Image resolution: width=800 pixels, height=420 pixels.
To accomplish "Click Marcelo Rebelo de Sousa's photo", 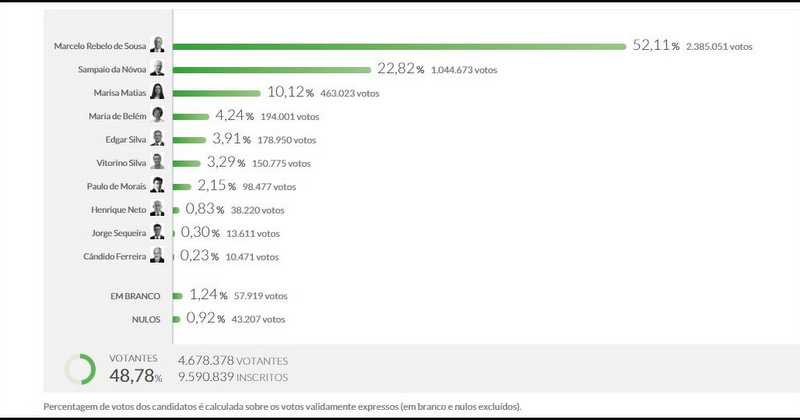I will 157,46.
